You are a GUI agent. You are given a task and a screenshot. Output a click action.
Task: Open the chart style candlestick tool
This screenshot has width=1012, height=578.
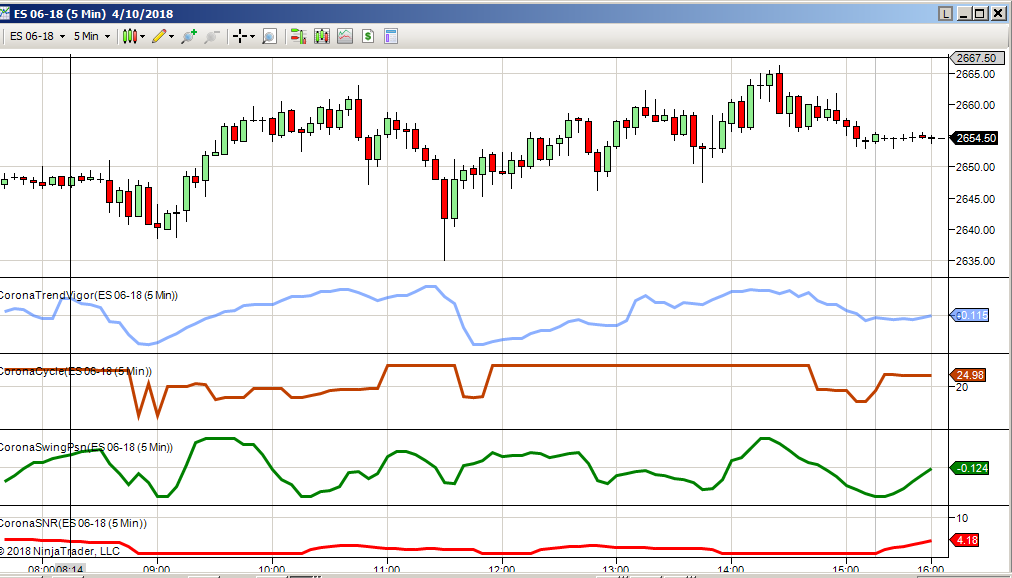click(130, 36)
